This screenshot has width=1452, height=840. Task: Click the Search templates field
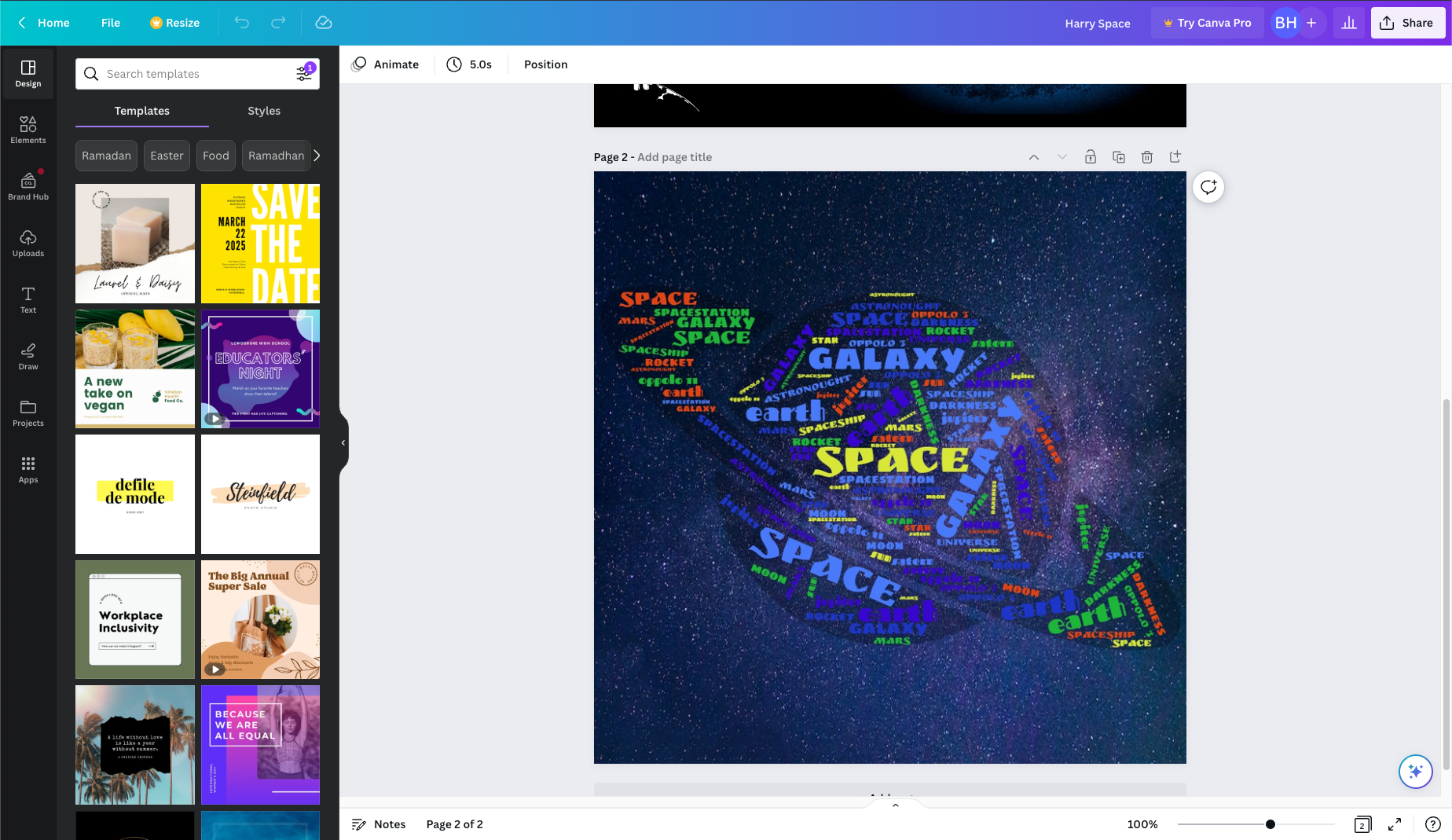click(197, 74)
